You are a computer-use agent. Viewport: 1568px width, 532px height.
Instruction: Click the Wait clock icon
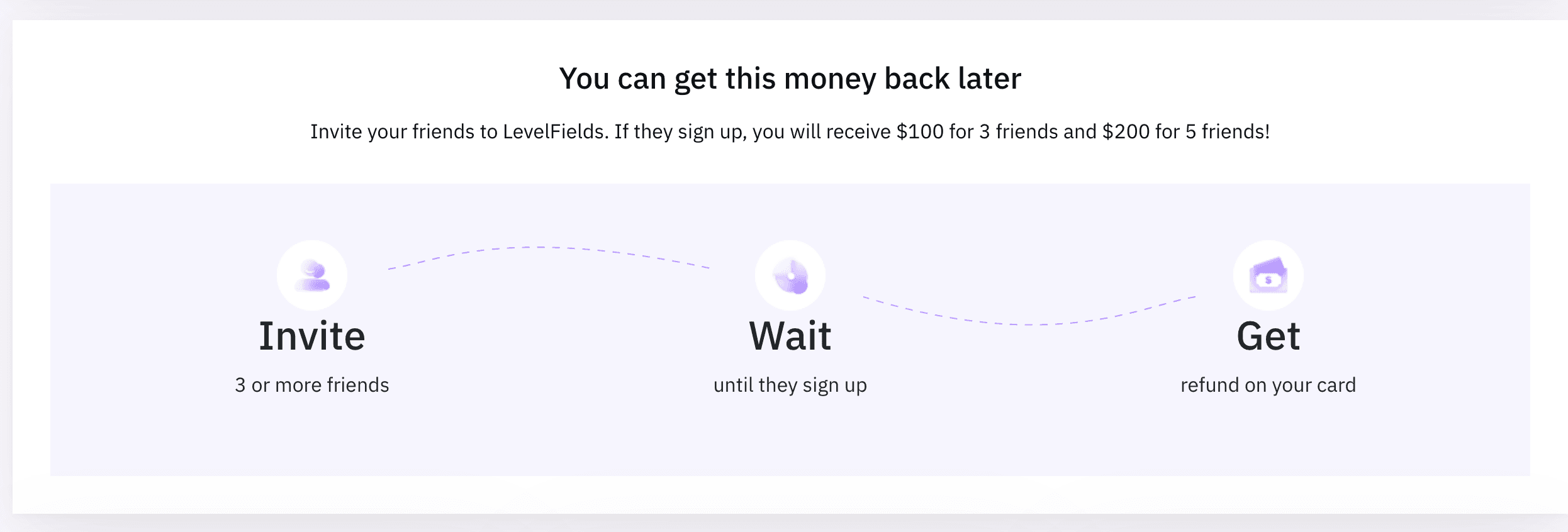790,275
